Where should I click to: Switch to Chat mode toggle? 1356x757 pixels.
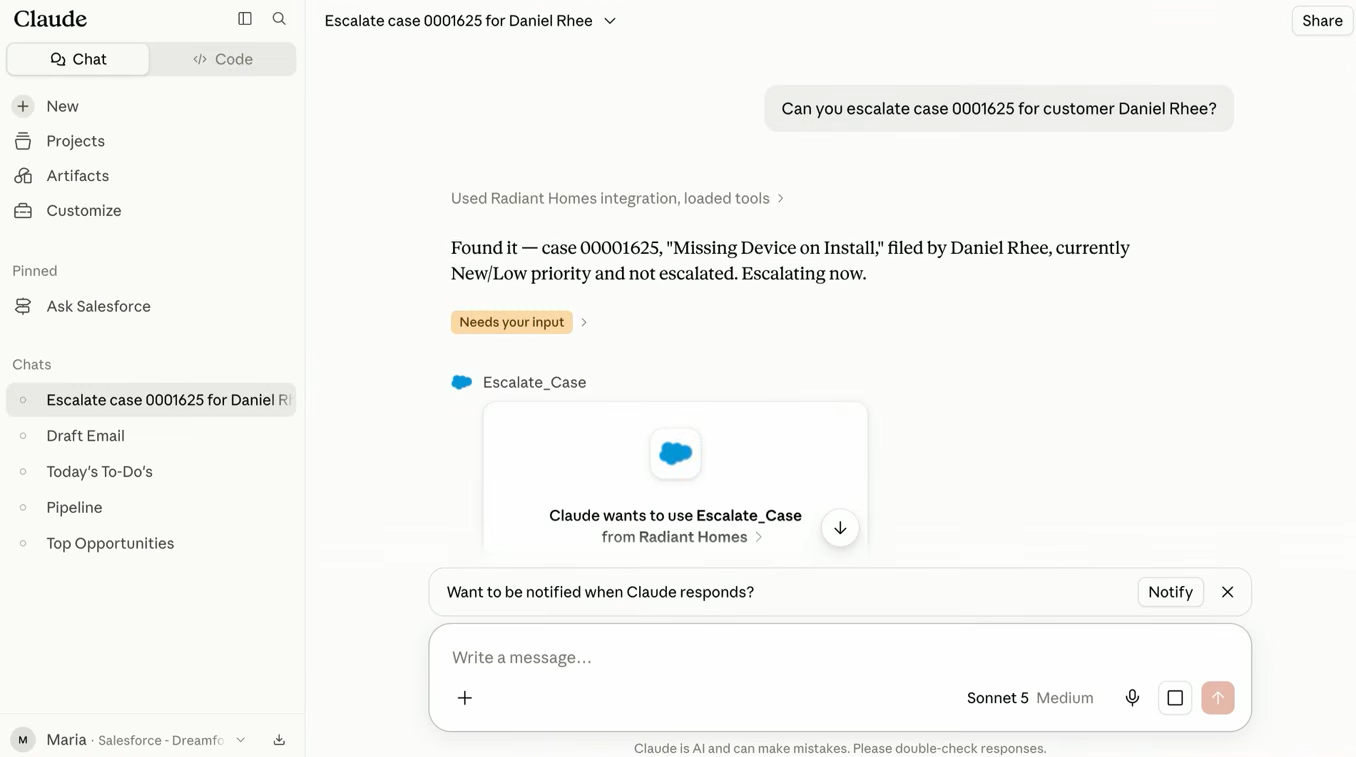pyautogui.click(x=78, y=59)
